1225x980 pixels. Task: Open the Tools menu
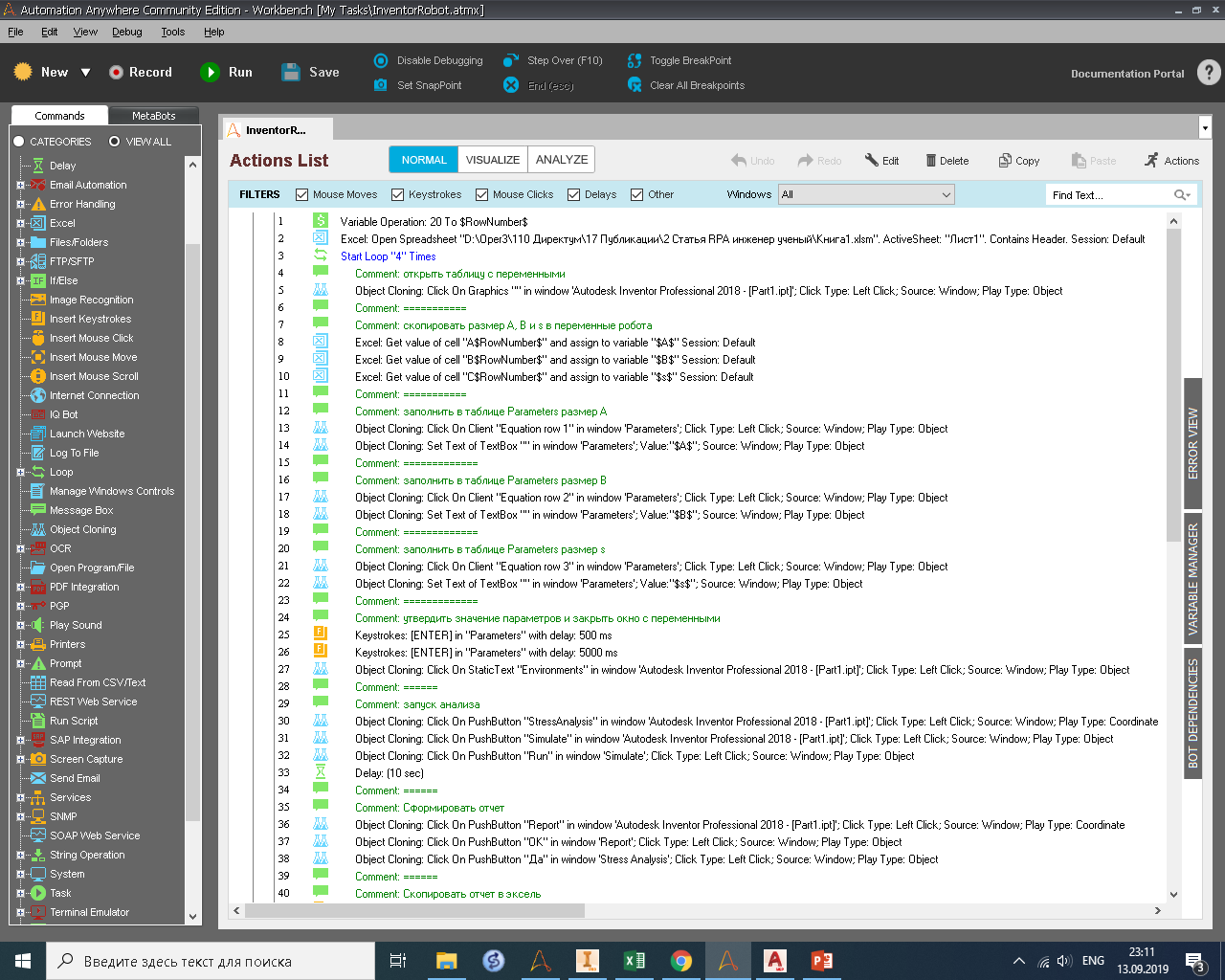click(173, 32)
